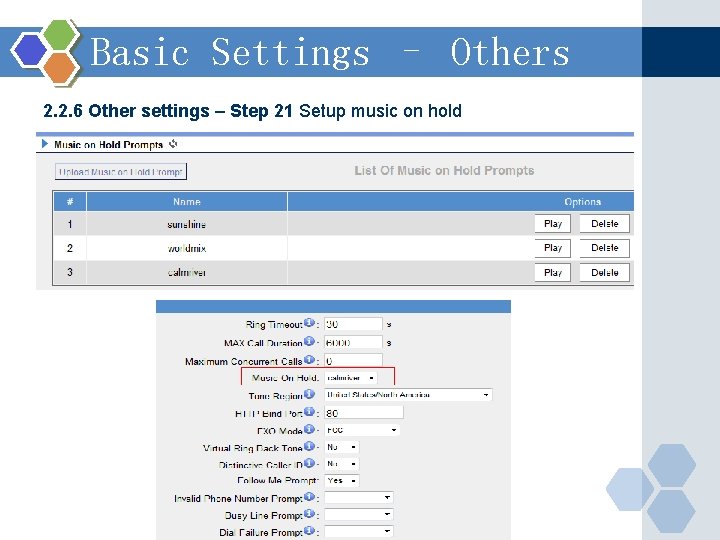Collapse the Music on Hold Prompts triangle
Screen dimensions: 720x540
tap(45, 144)
